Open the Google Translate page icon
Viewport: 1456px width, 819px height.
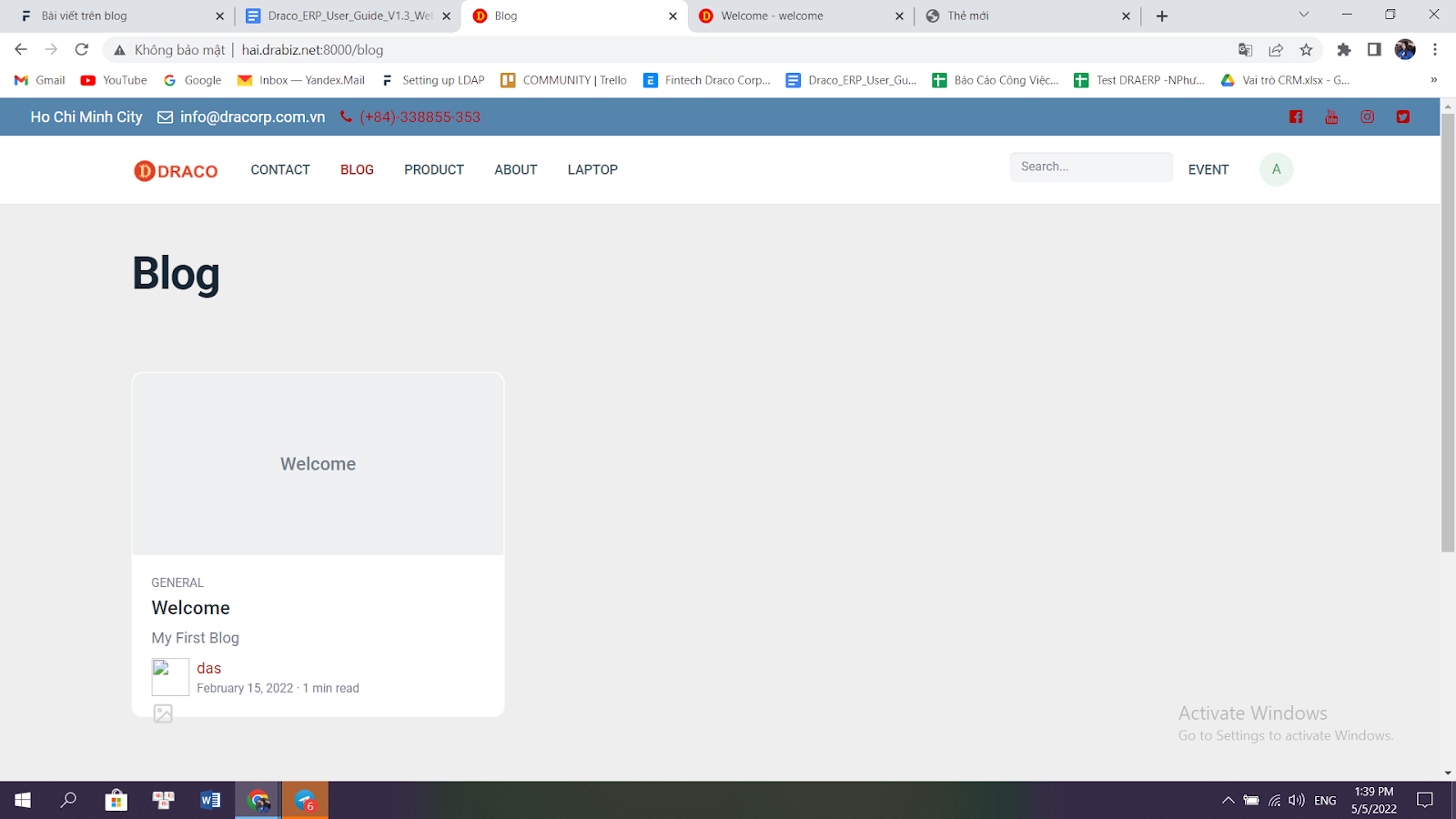[1245, 50]
